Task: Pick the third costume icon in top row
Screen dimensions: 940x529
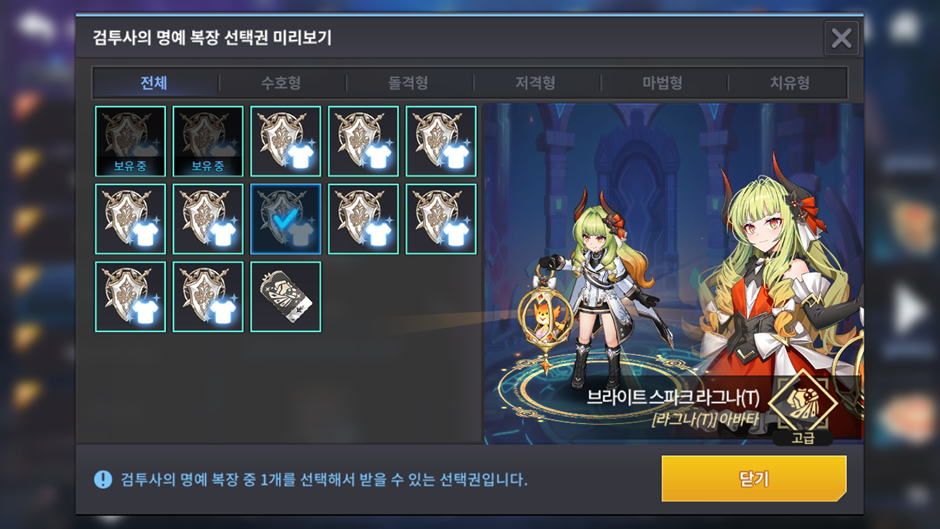Action: [285, 142]
